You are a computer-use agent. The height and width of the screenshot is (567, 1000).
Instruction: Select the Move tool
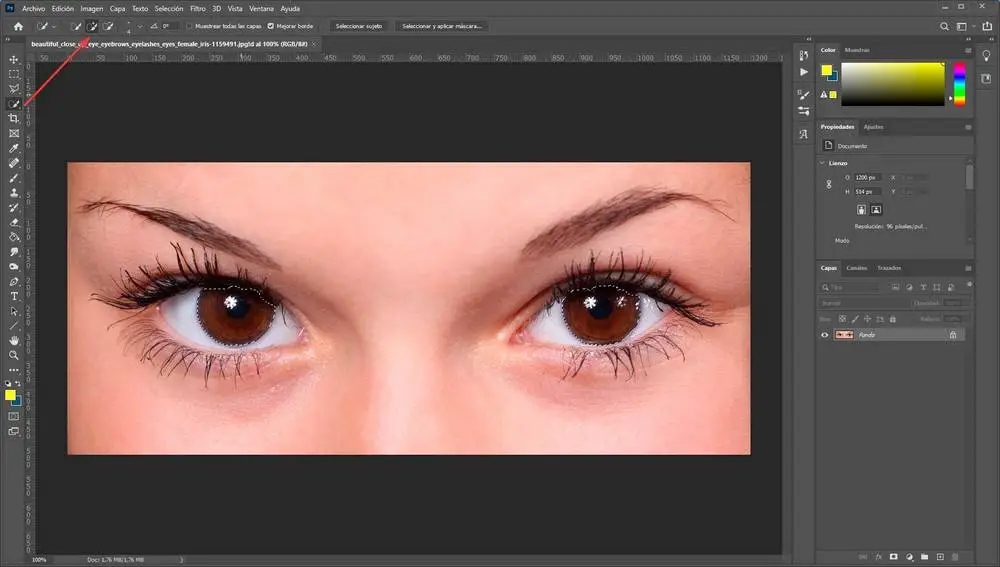coord(14,59)
